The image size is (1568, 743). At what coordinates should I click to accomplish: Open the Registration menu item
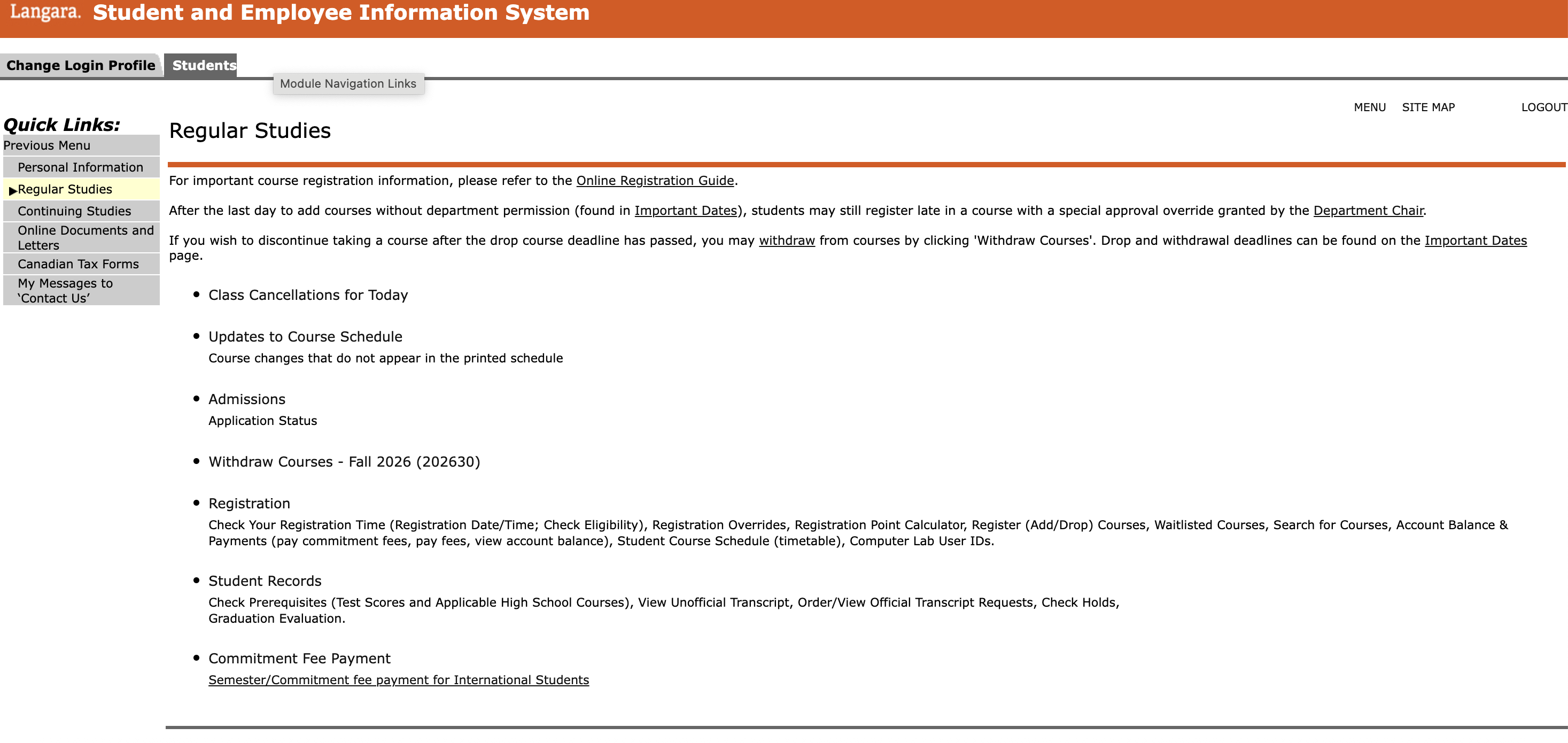(x=249, y=504)
